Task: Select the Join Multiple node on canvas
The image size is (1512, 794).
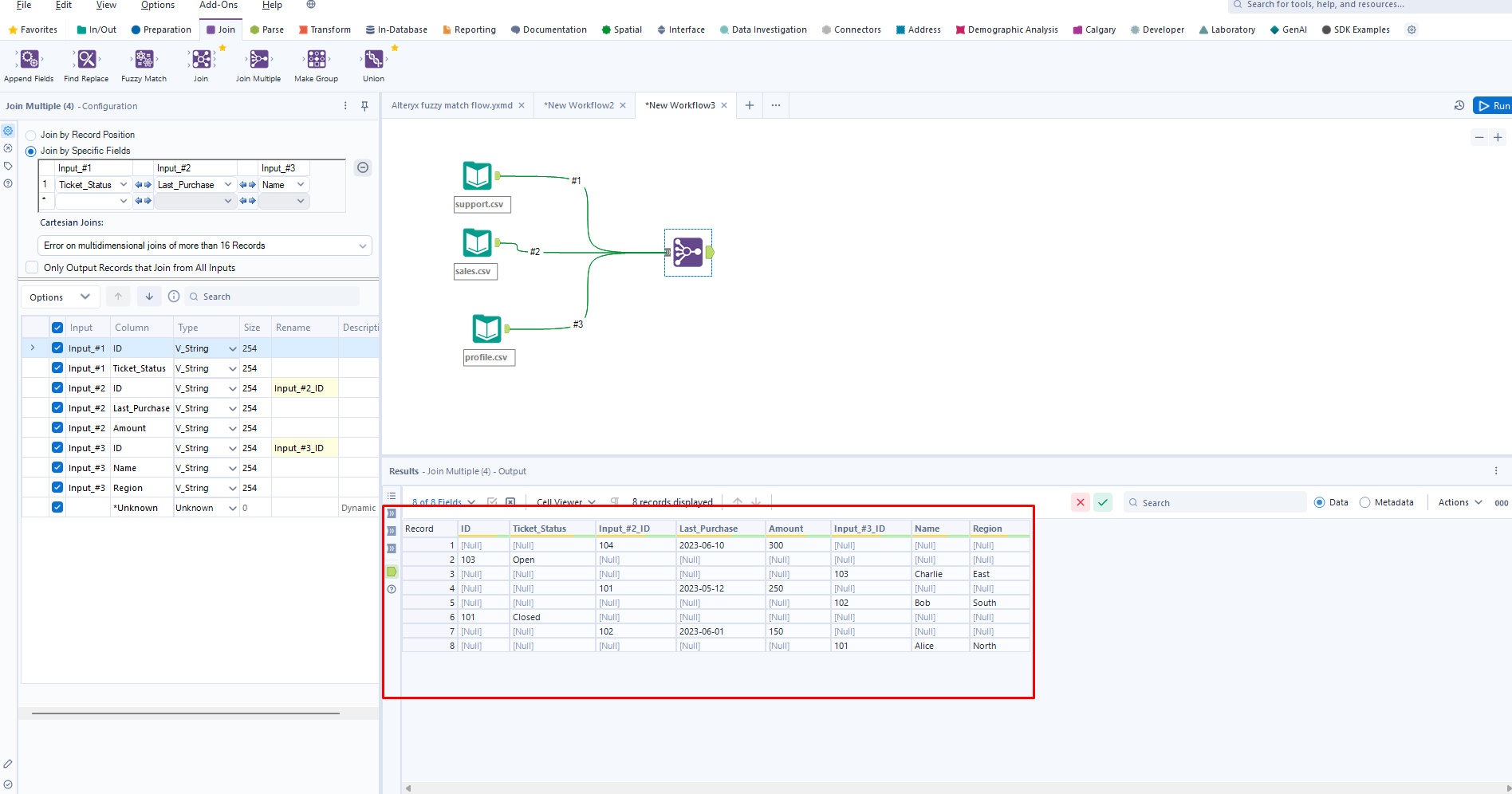Action: (687, 253)
